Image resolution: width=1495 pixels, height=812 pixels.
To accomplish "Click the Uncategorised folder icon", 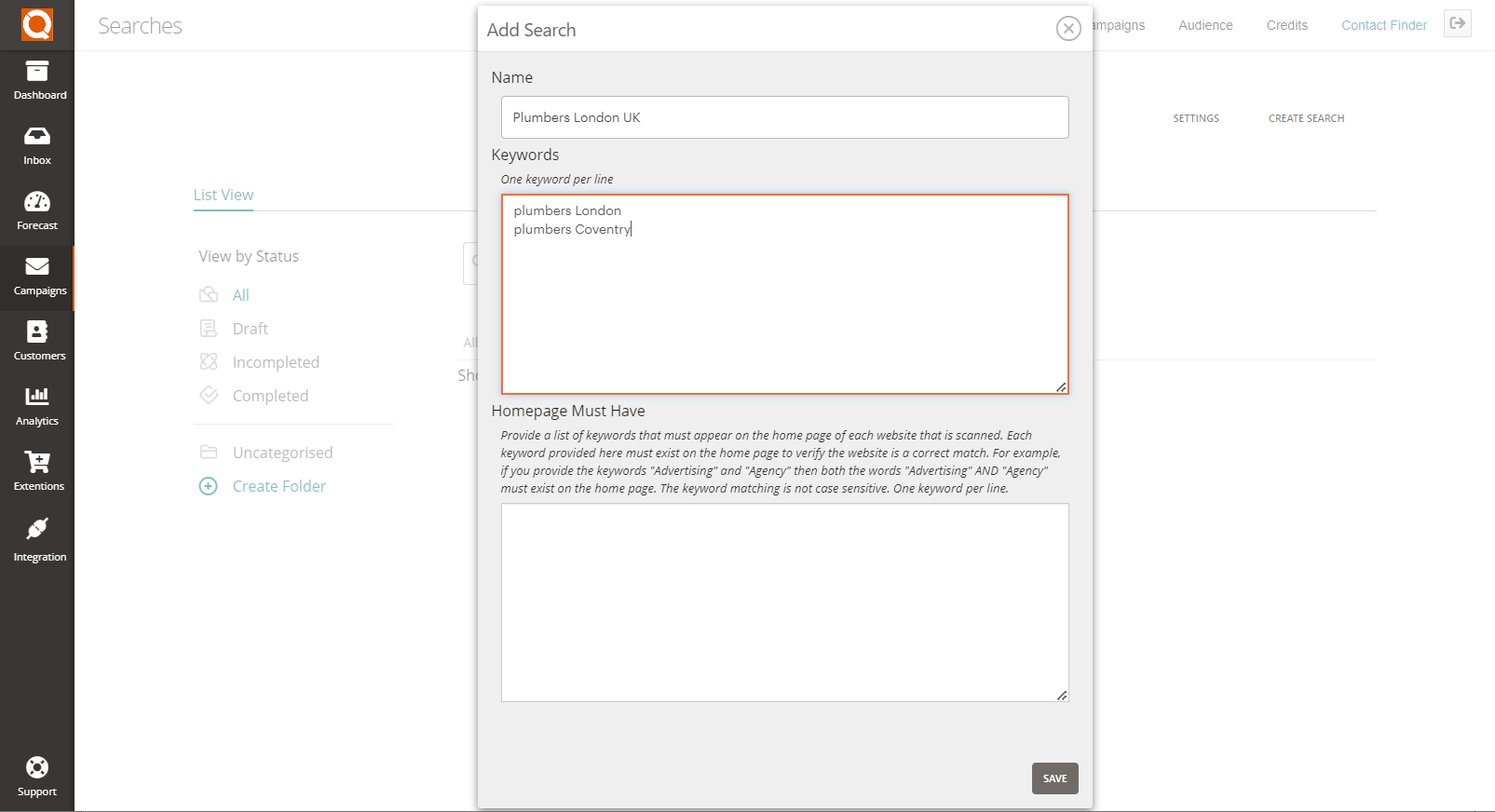I will click(209, 453).
